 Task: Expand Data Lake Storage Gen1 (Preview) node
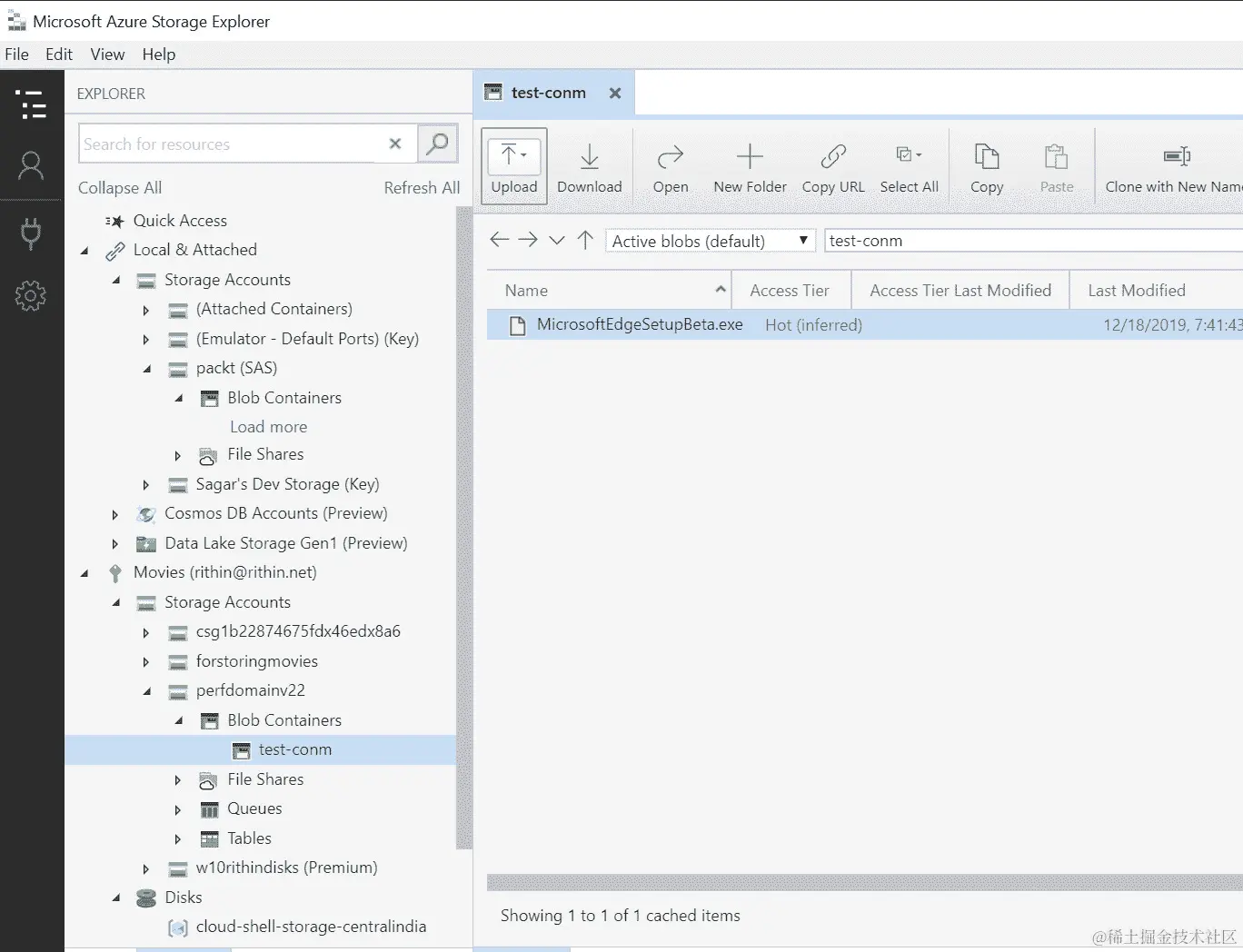(115, 544)
